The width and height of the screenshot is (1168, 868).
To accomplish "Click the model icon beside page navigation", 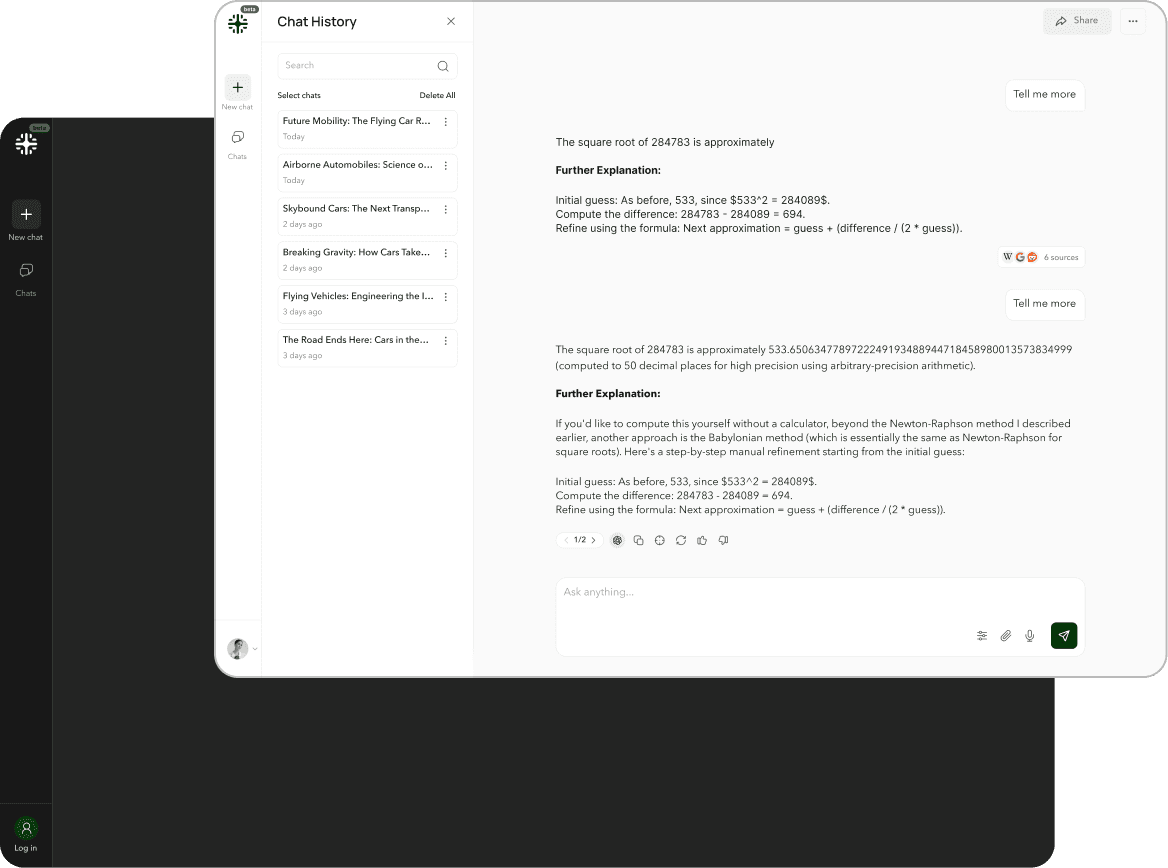I will (x=617, y=540).
